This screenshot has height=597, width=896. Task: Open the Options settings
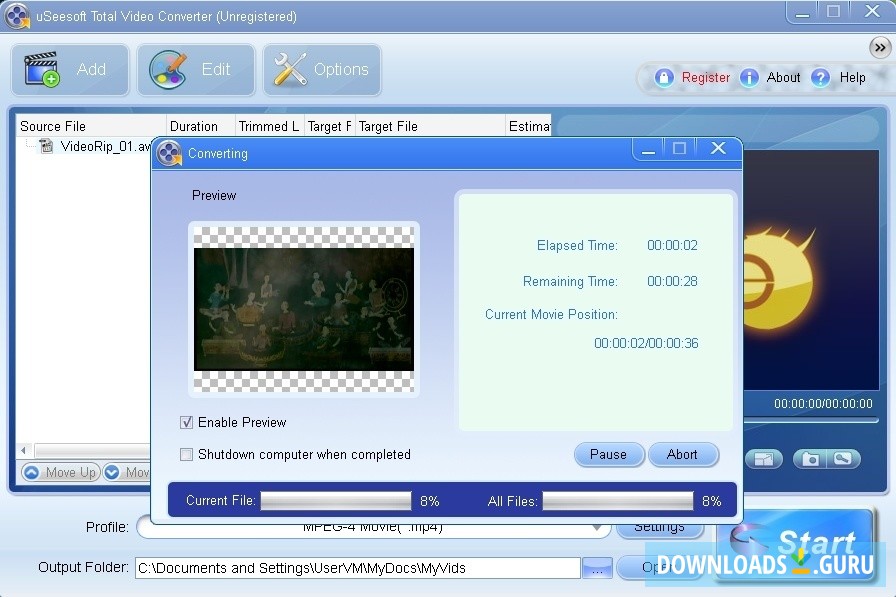point(321,69)
